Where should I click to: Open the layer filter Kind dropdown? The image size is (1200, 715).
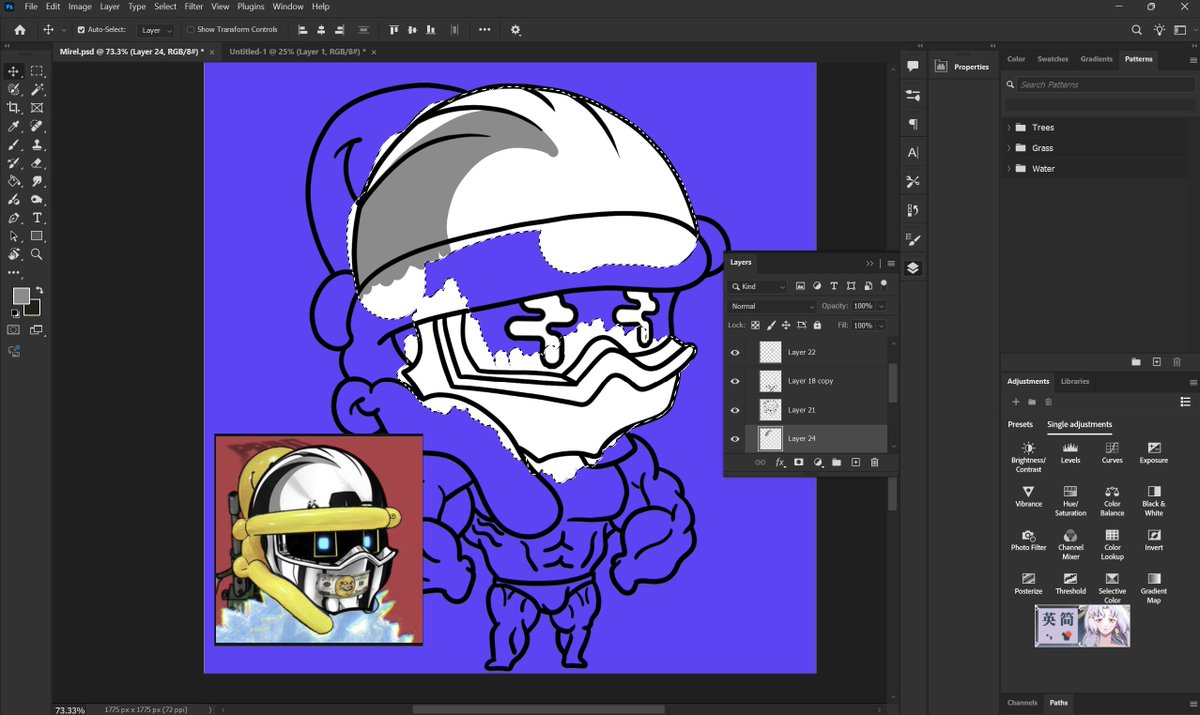point(759,287)
